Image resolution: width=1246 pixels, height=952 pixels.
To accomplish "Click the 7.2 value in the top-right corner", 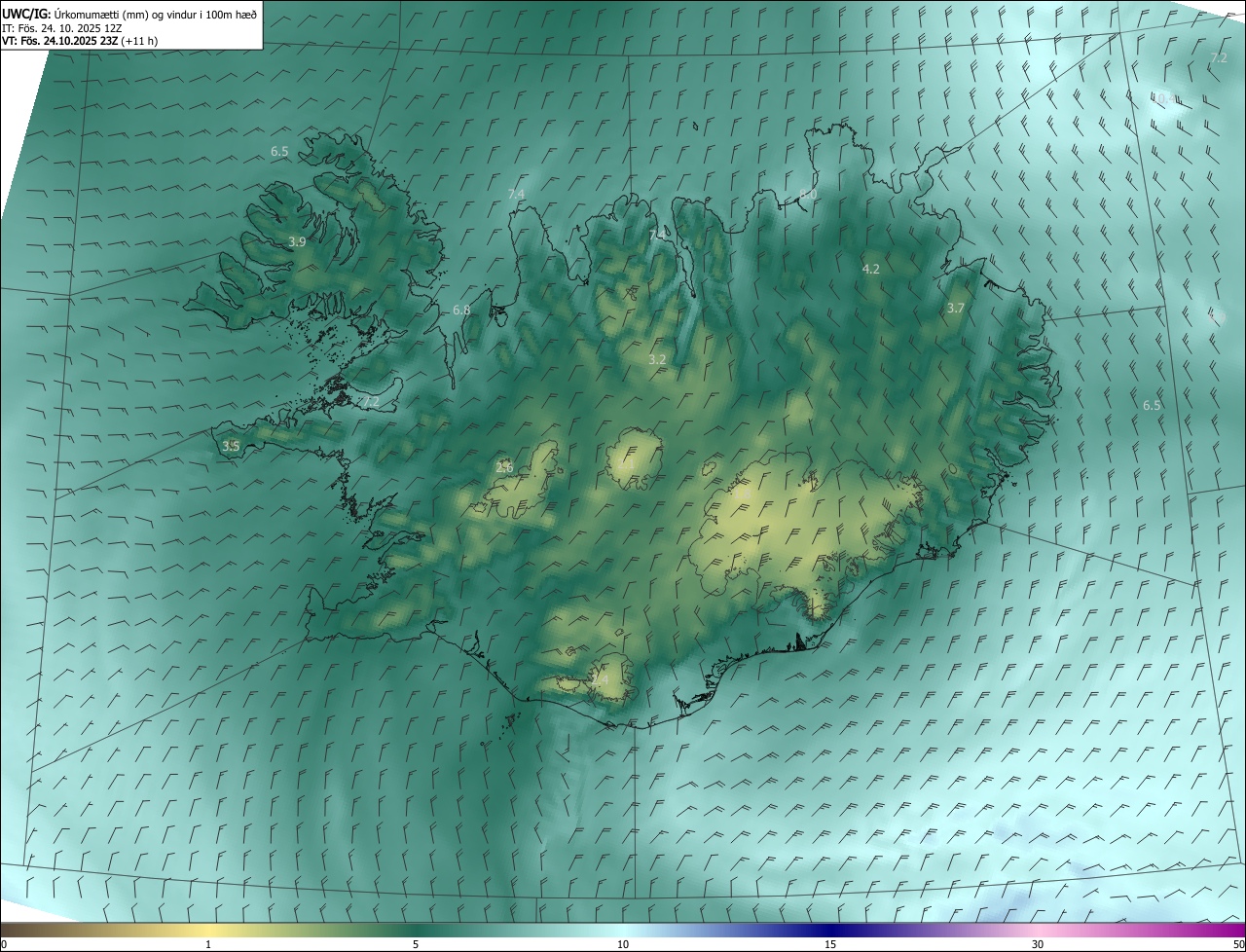I will pos(1219,58).
